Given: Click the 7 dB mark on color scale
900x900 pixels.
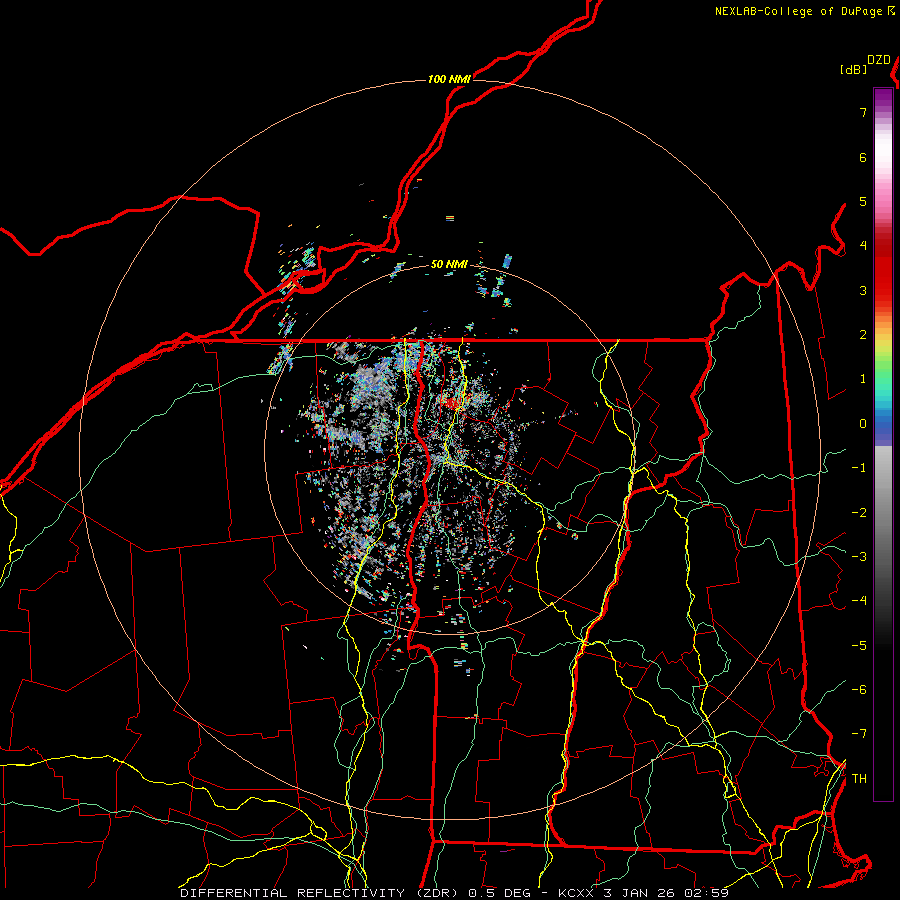Looking at the screenshot, I should point(863,112).
